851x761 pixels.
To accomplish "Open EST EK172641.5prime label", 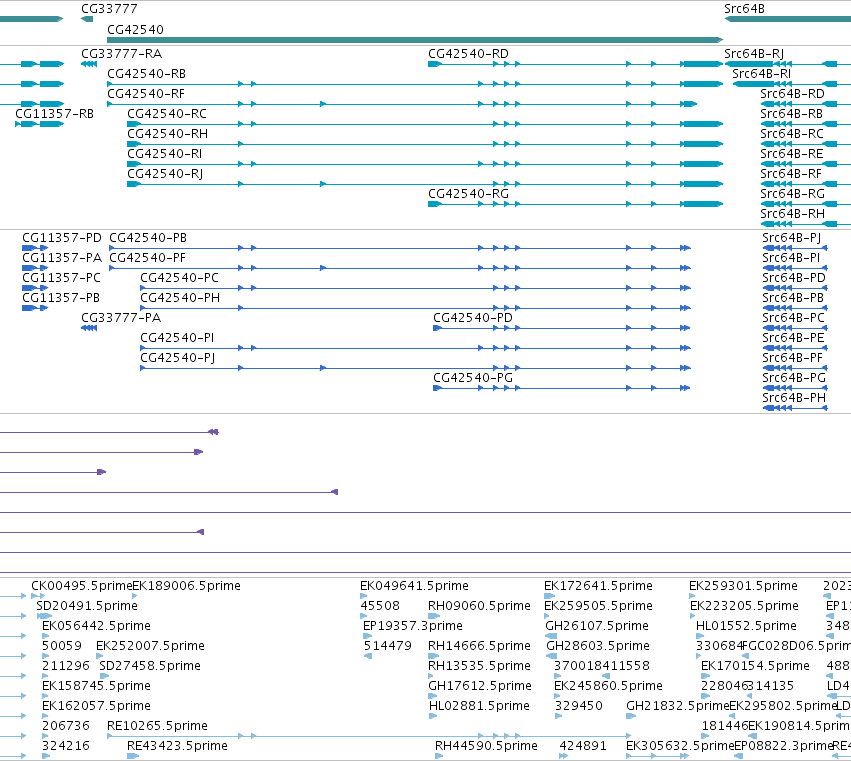I will [x=598, y=586].
